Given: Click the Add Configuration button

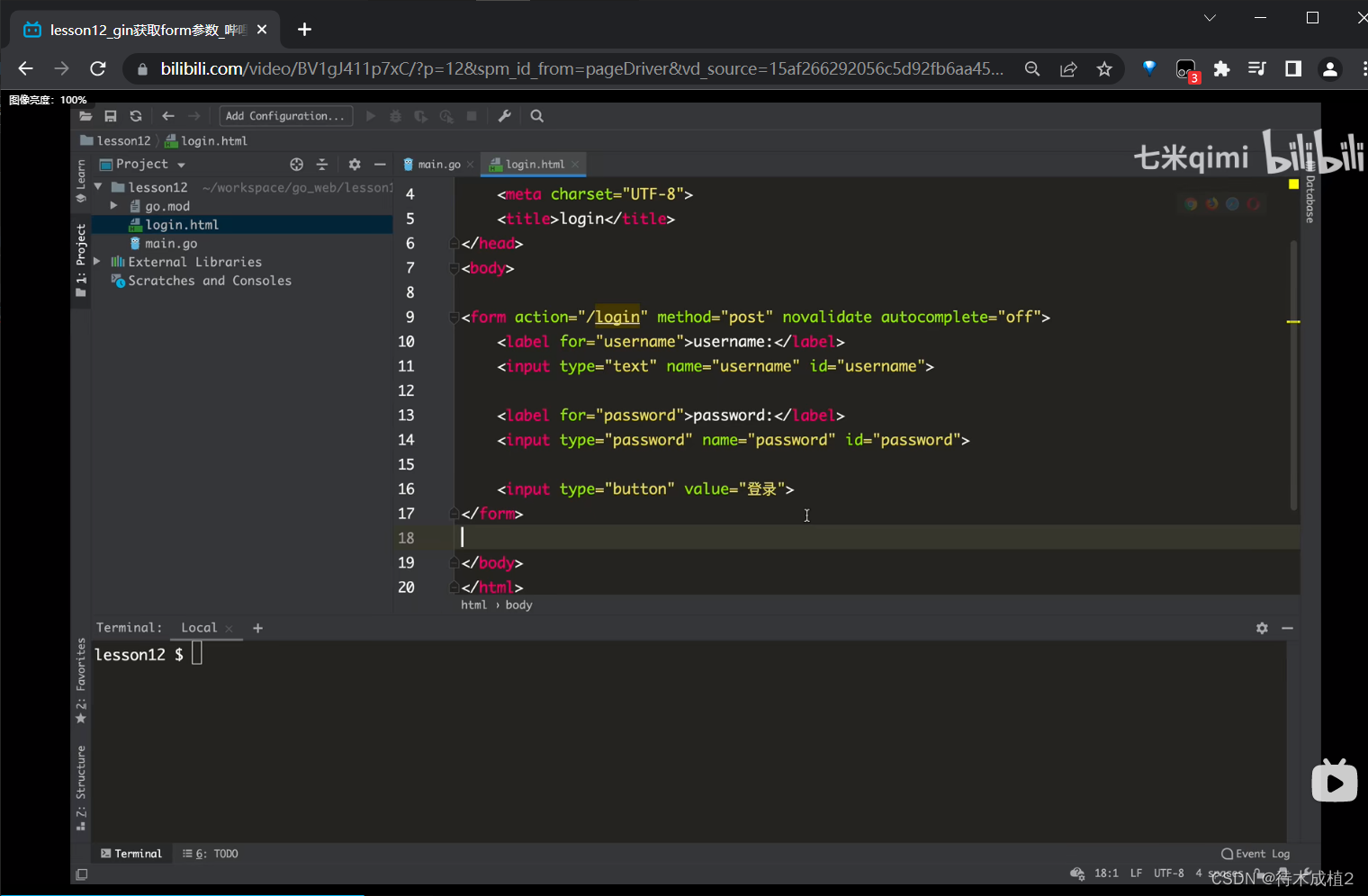Looking at the screenshot, I should click(x=285, y=116).
